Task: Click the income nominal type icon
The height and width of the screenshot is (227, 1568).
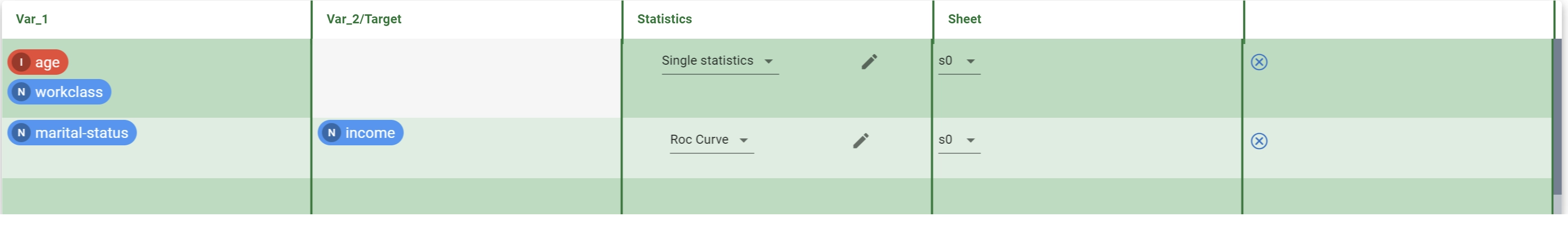Action: click(331, 133)
